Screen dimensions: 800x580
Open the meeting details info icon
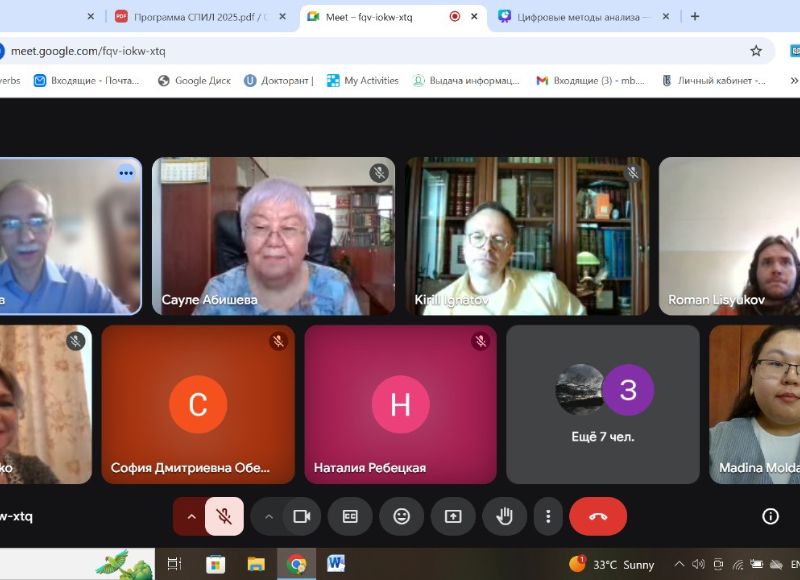click(x=770, y=516)
